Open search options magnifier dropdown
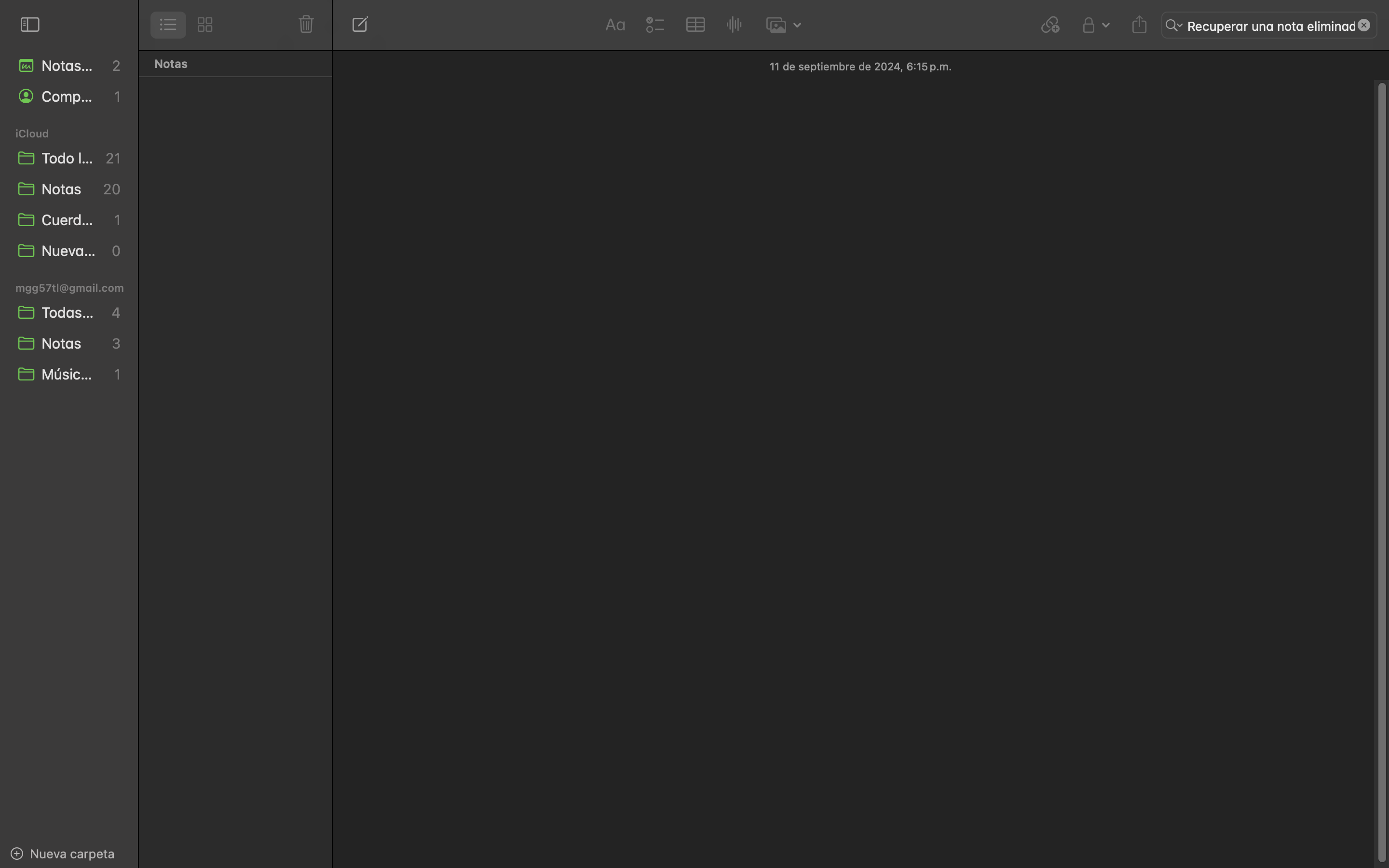 [1173, 25]
